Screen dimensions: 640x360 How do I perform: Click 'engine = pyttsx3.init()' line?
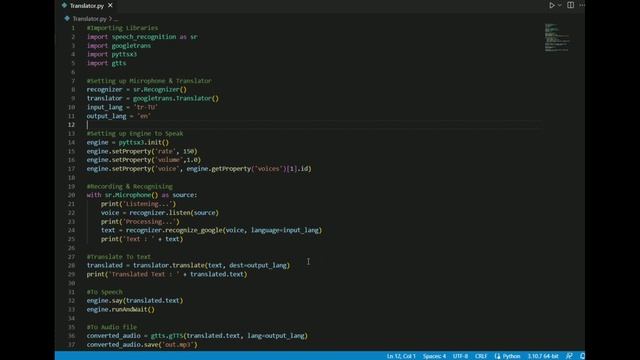(127, 142)
